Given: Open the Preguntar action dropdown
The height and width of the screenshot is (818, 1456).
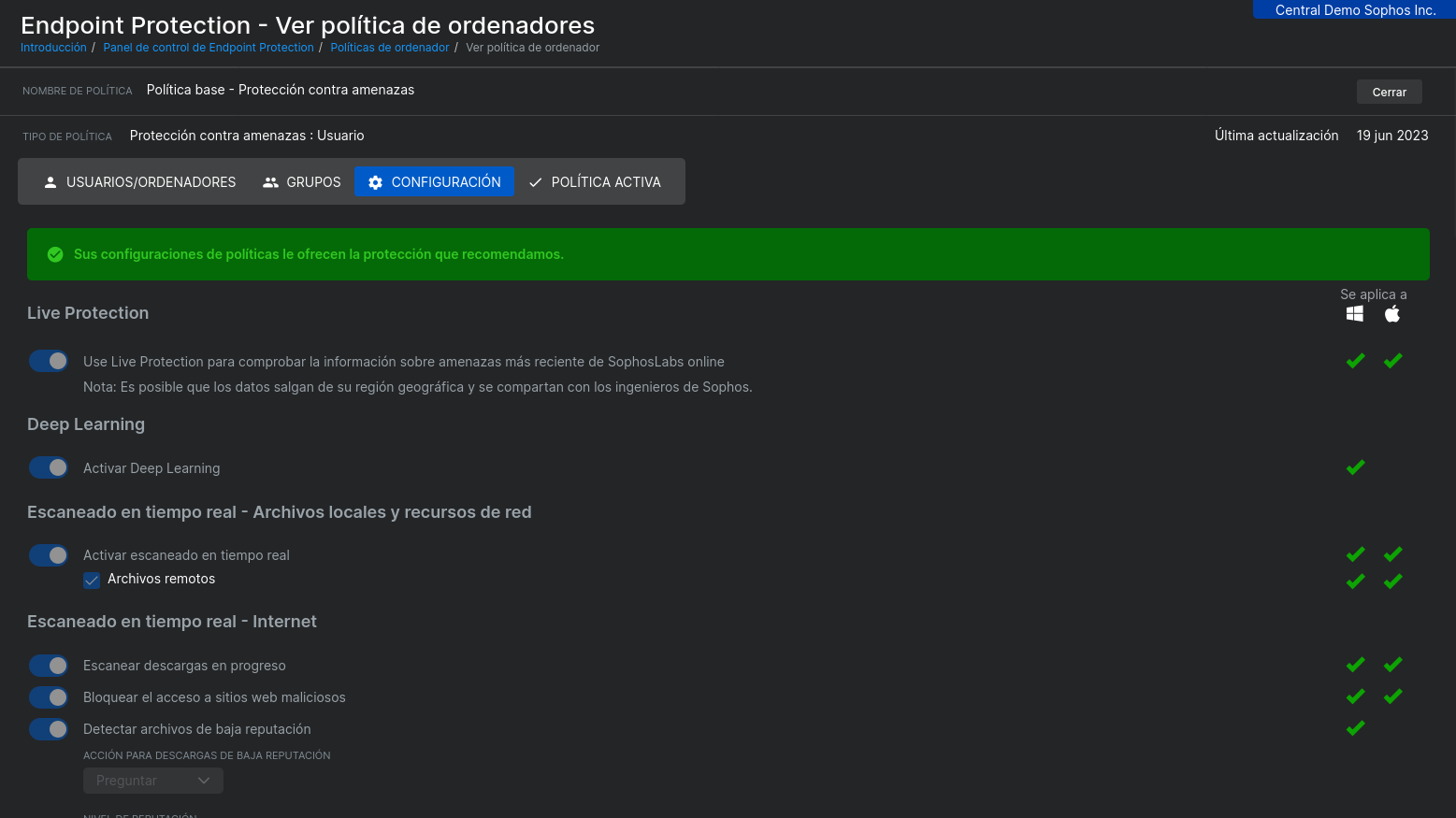Looking at the screenshot, I should [x=153, y=781].
